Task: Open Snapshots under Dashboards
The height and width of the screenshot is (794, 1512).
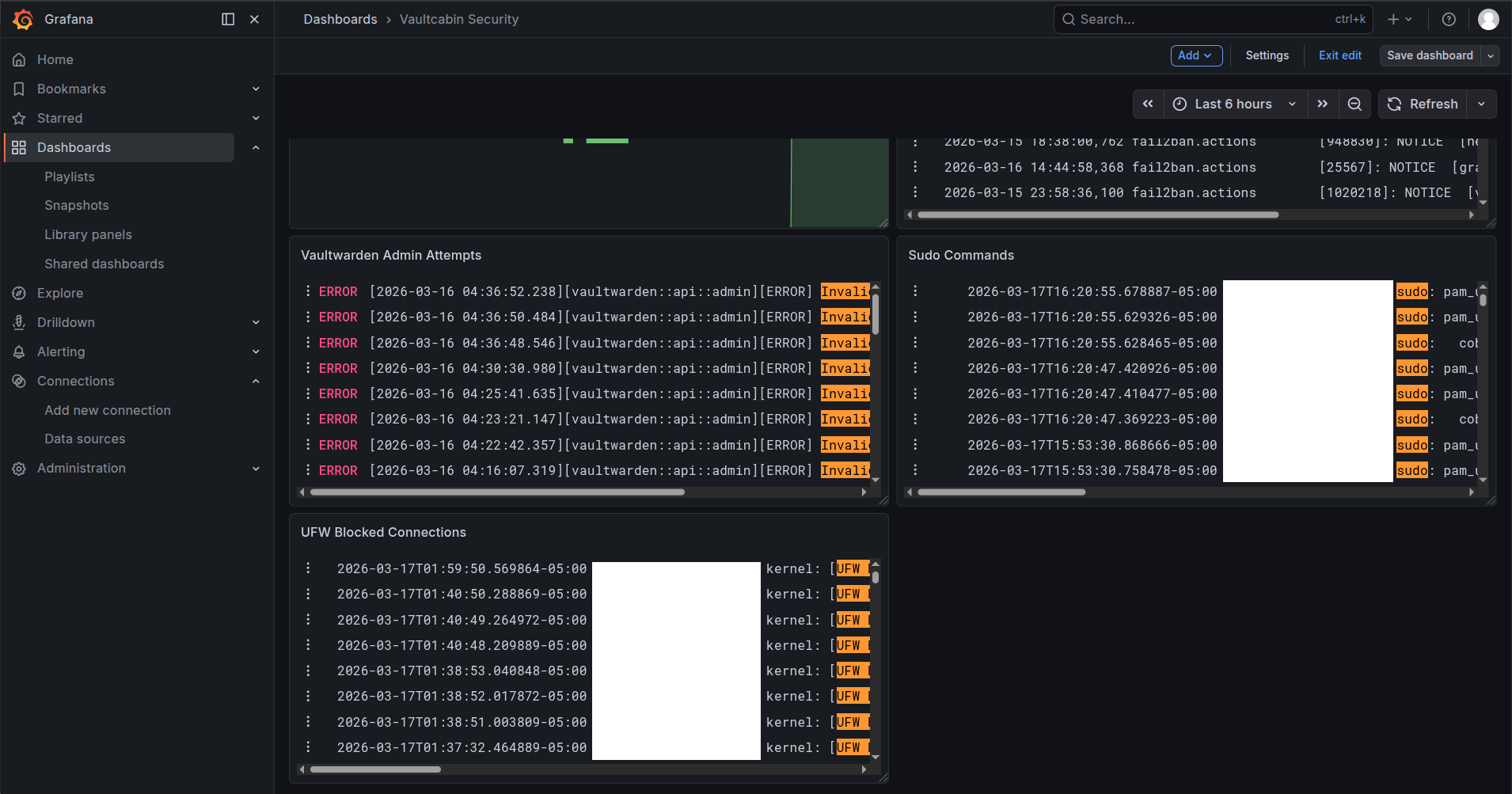Action: (77, 205)
